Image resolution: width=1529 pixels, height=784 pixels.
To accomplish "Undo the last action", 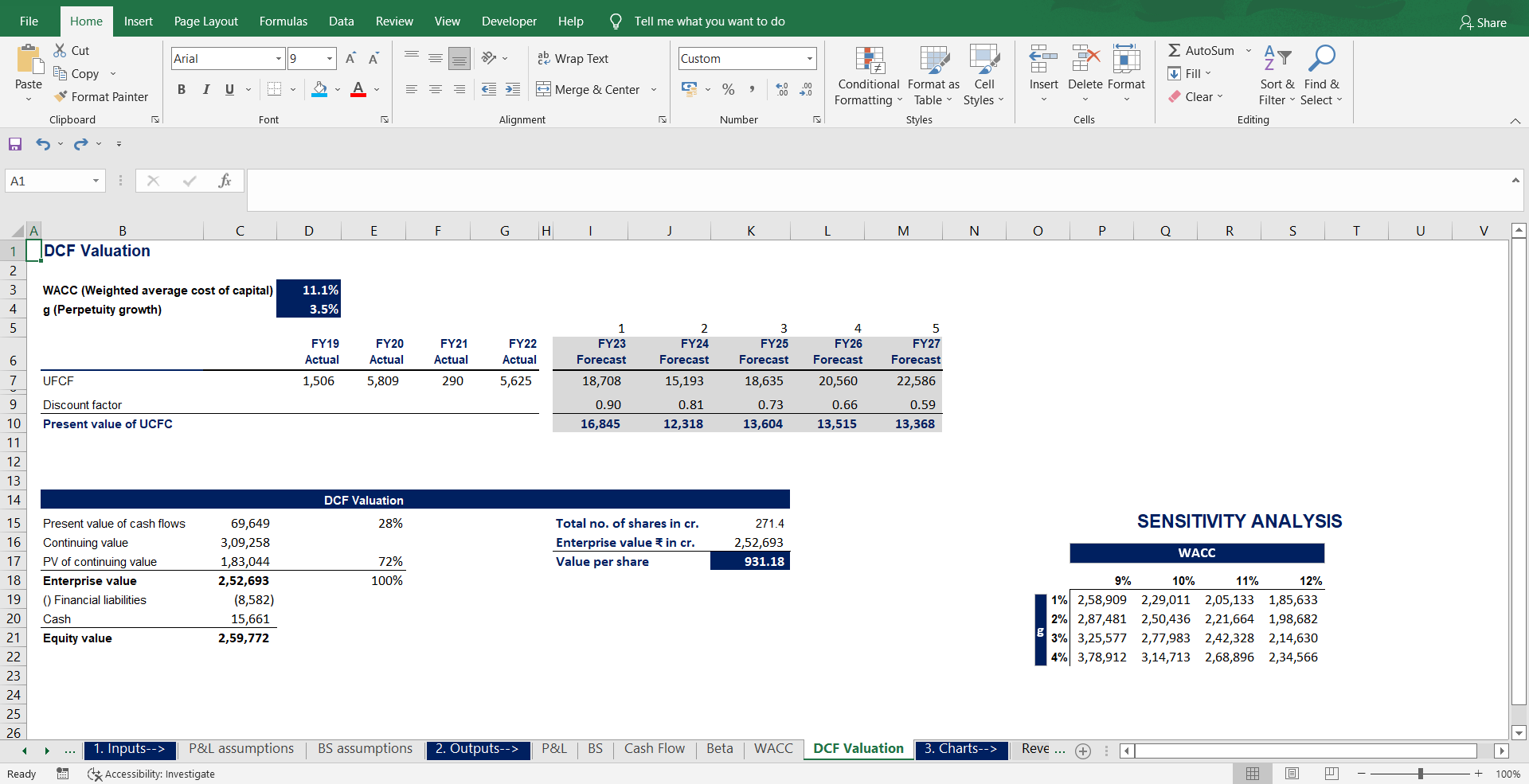I will pos(42,144).
